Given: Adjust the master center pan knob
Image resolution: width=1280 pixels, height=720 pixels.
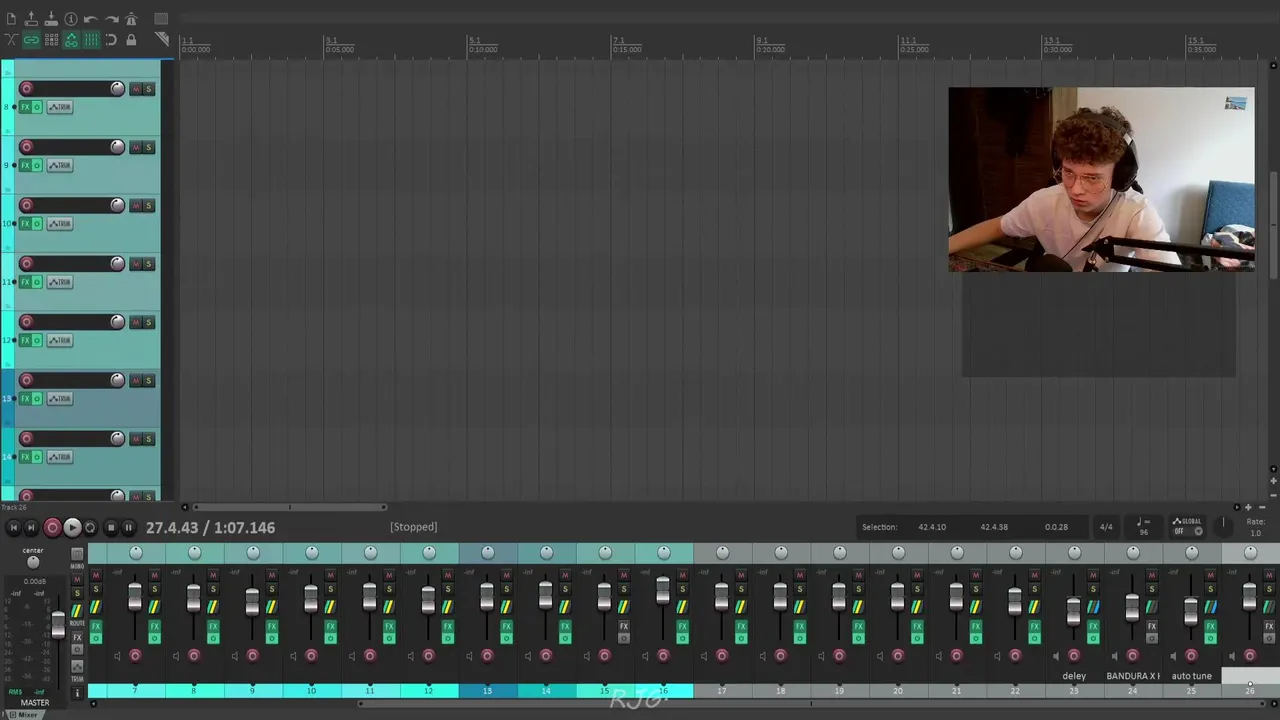Looking at the screenshot, I should 33,562.
